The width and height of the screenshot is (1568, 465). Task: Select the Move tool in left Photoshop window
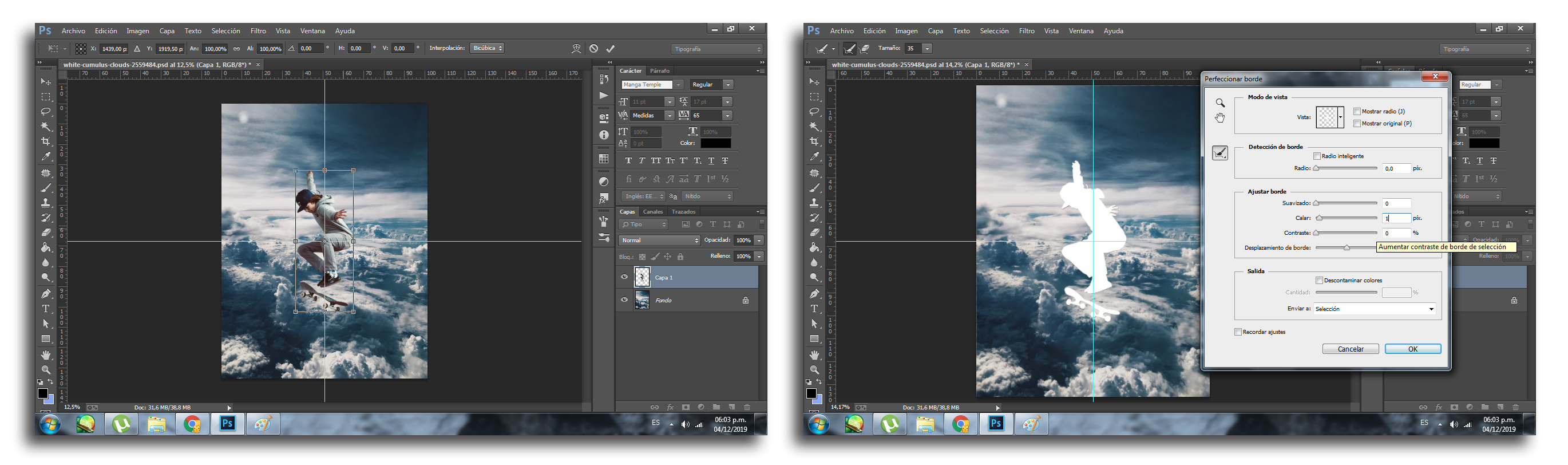point(46,82)
